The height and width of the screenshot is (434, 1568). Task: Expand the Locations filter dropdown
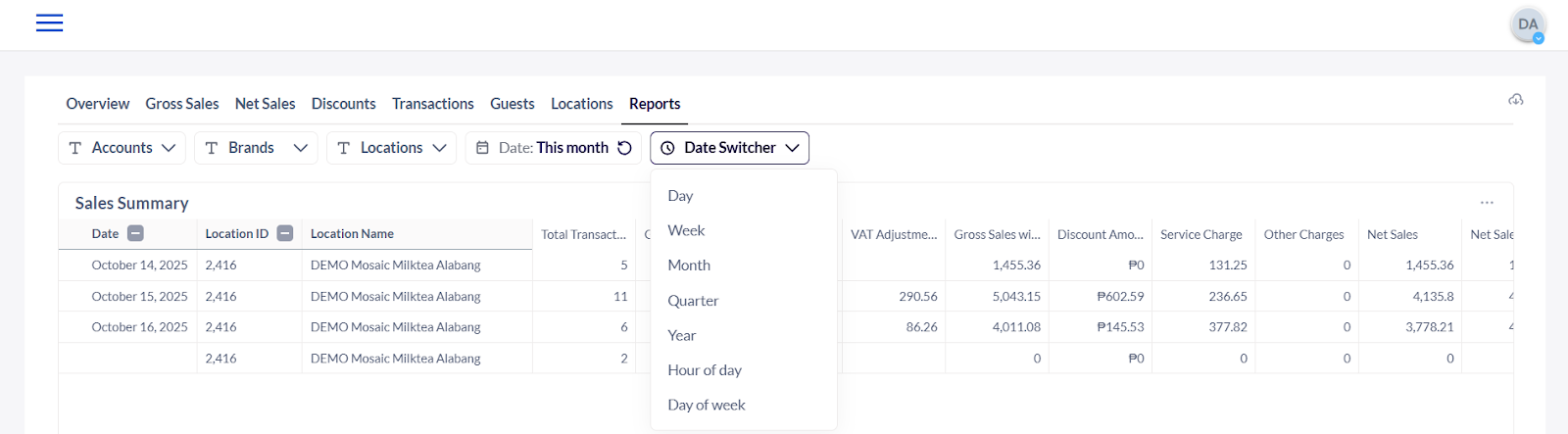(x=391, y=148)
